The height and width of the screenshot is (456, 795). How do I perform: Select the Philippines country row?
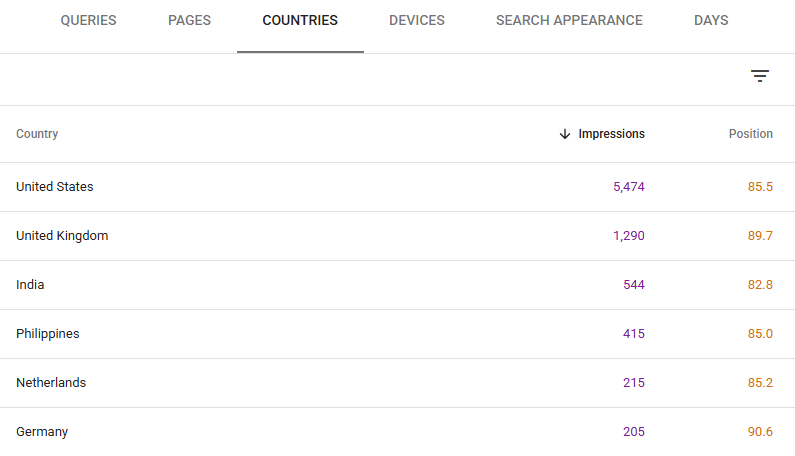tap(398, 334)
